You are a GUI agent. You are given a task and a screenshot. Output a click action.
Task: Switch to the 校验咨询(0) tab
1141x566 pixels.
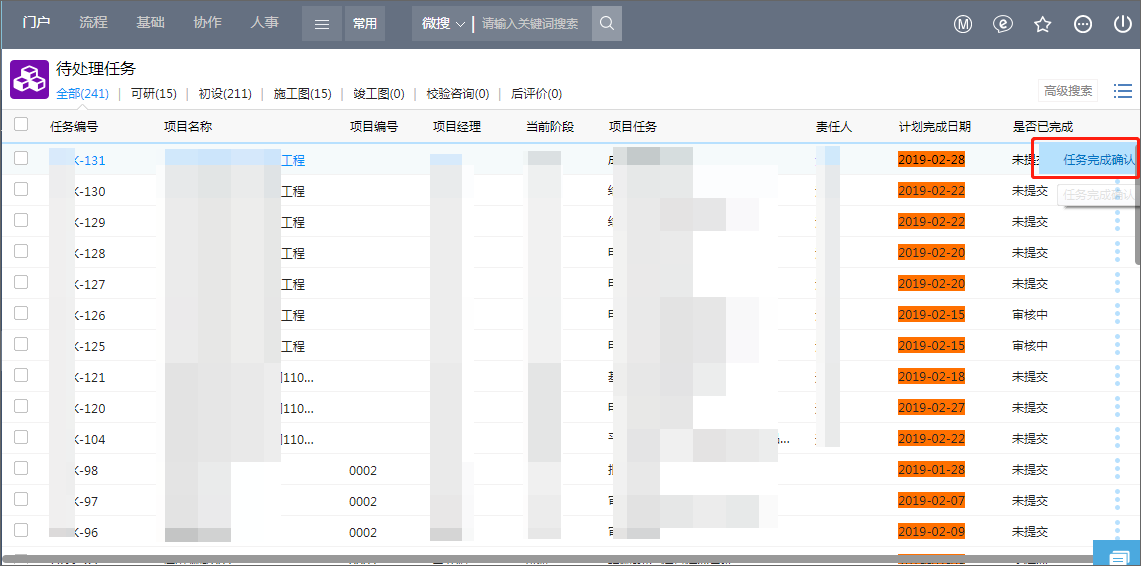(458, 93)
